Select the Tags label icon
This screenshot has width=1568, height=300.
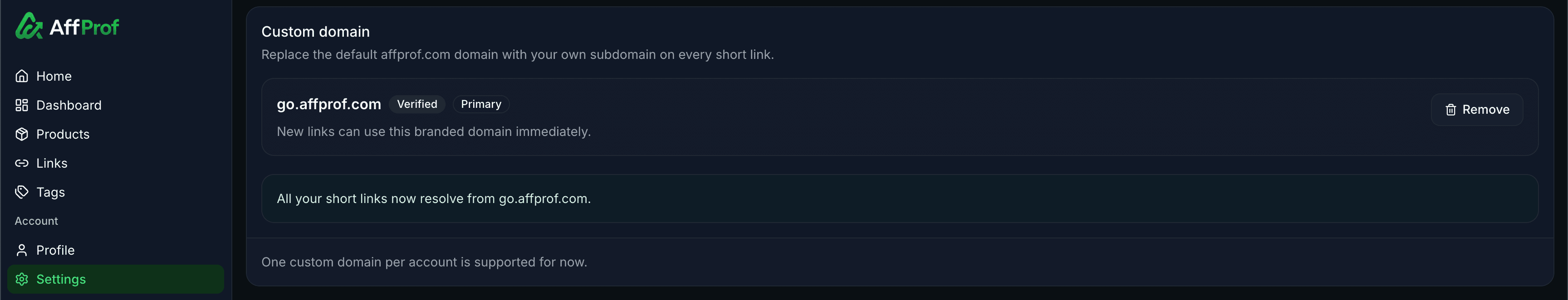coord(22,192)
